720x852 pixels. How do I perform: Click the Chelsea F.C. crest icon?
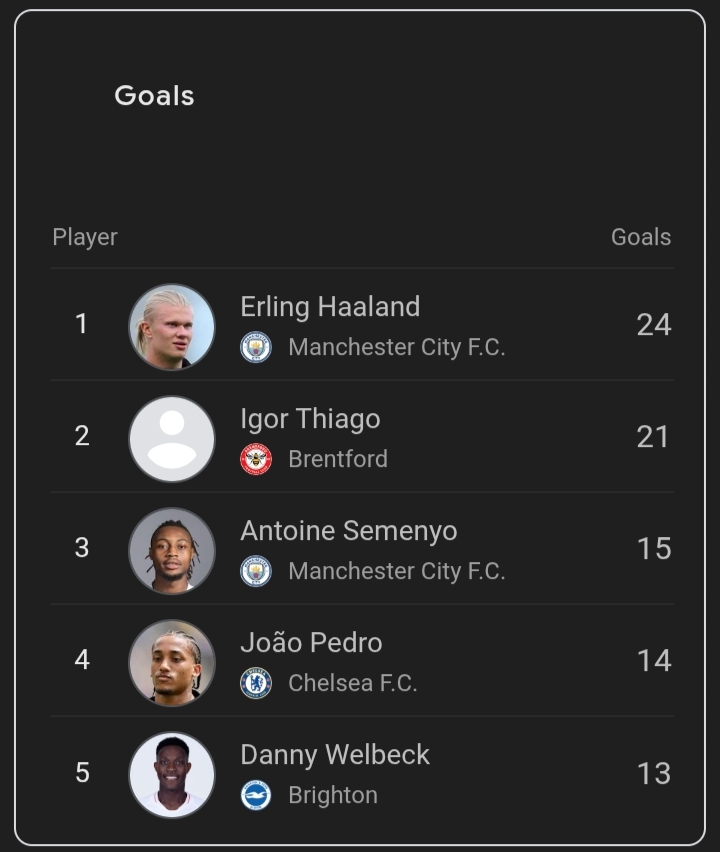(x=256, y=683)
